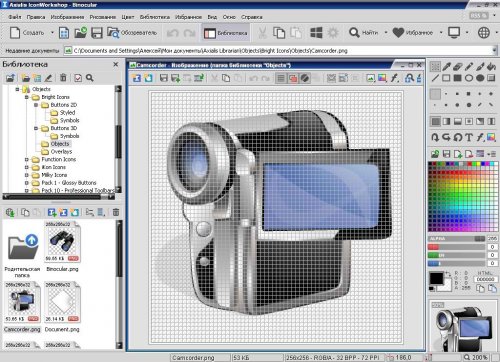Click the save document icon in main toolbar
Screen dimensions: 500x362
point(97,33)
